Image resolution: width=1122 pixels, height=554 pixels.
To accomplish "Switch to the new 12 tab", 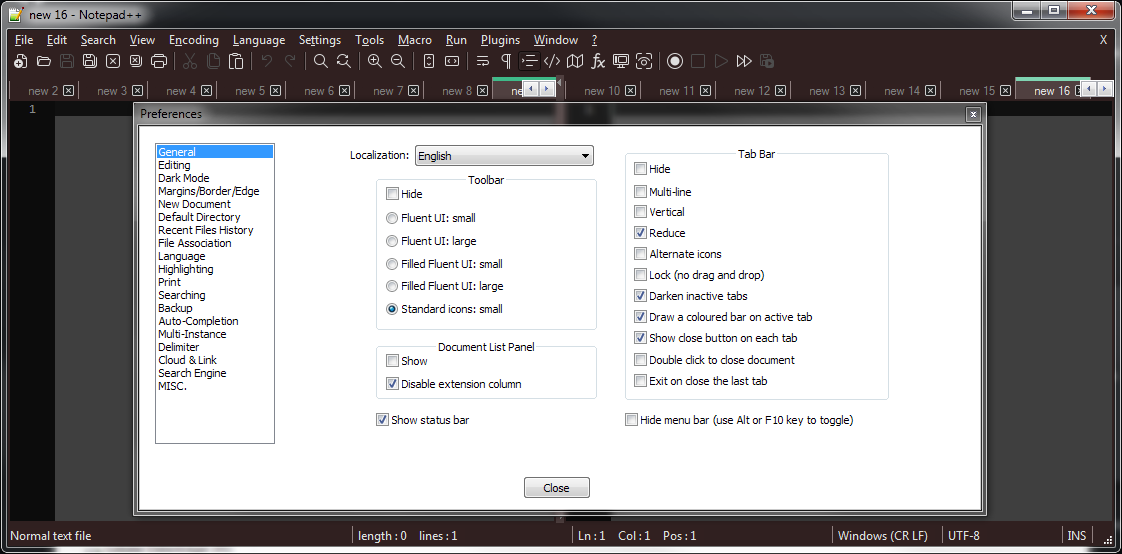I will pyautogui.click(x=753, y=91).
